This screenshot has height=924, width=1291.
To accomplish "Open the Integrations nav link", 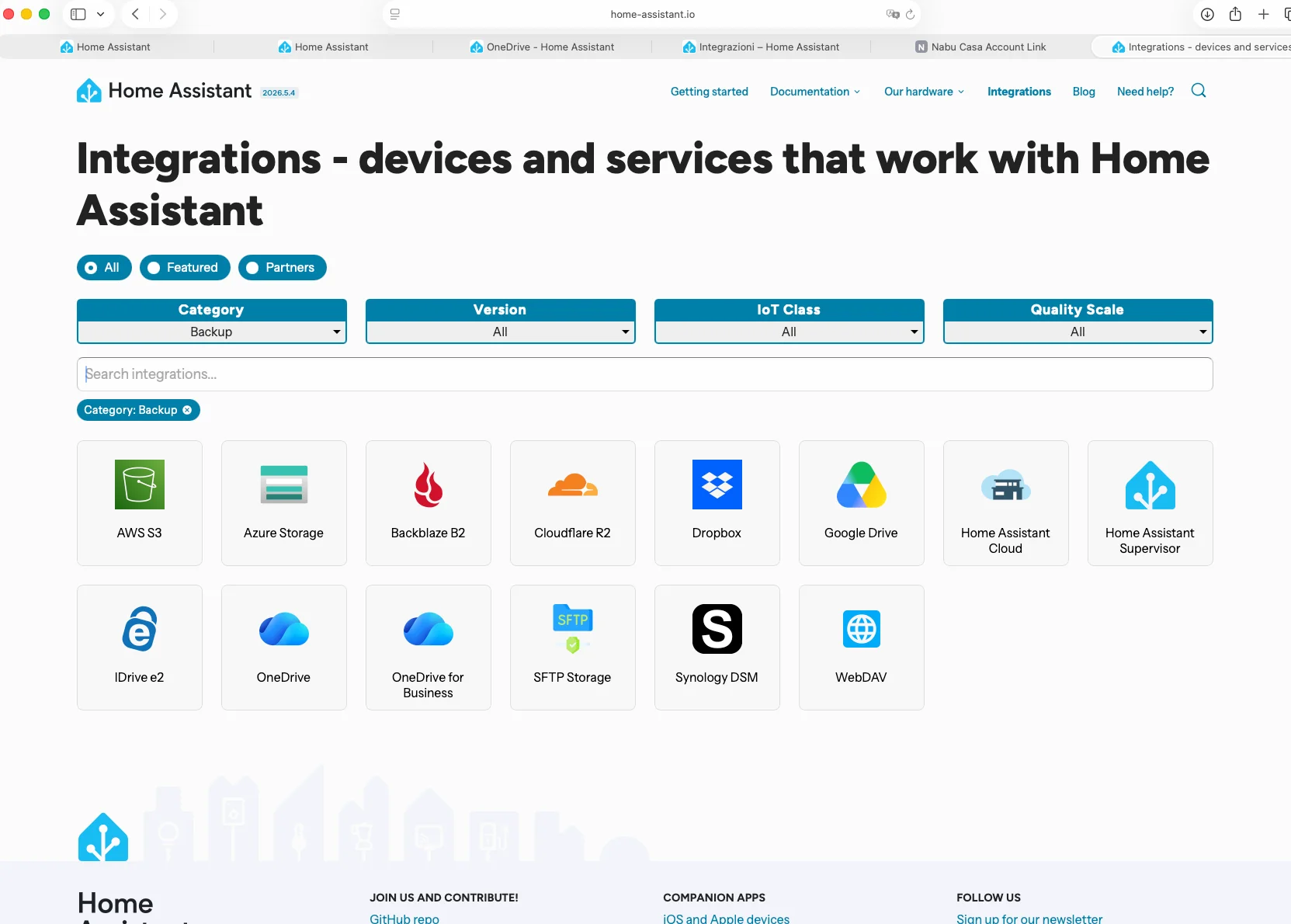I will [1019, 92].
